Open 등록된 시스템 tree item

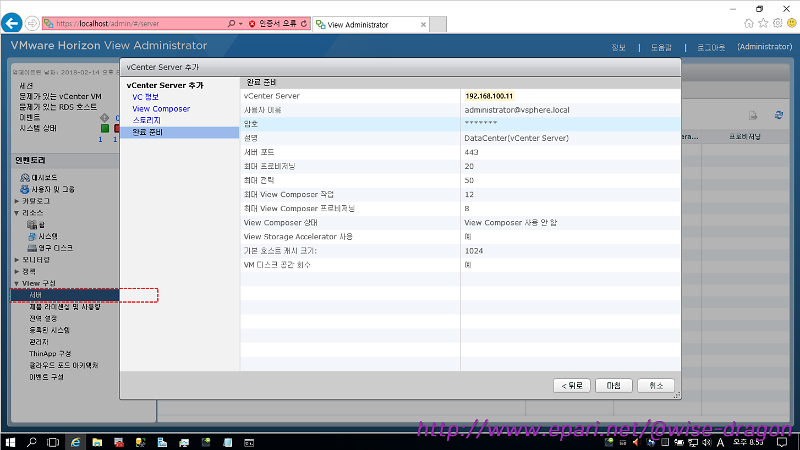pos(49,330)
